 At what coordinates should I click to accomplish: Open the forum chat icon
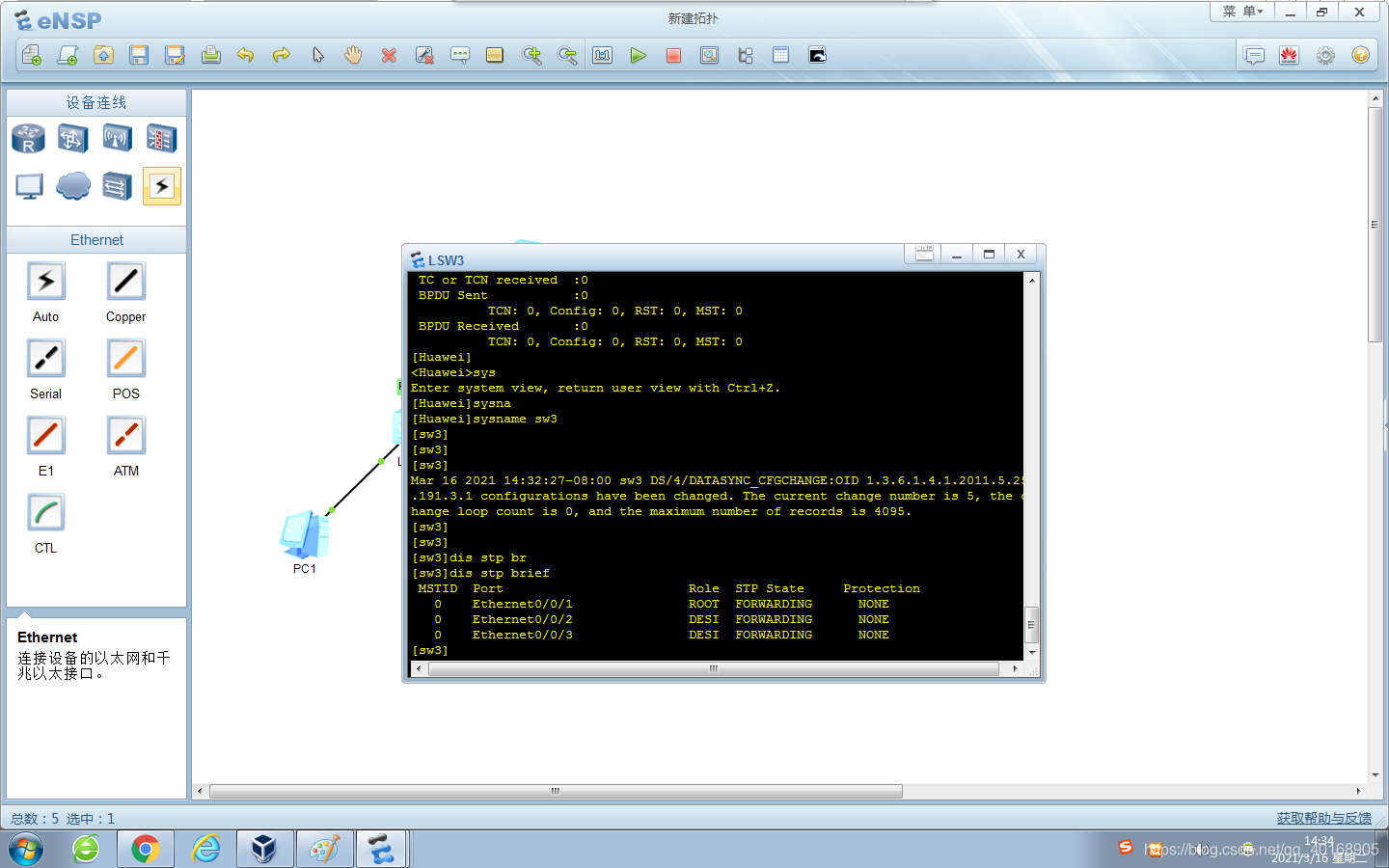(1254, 55)
